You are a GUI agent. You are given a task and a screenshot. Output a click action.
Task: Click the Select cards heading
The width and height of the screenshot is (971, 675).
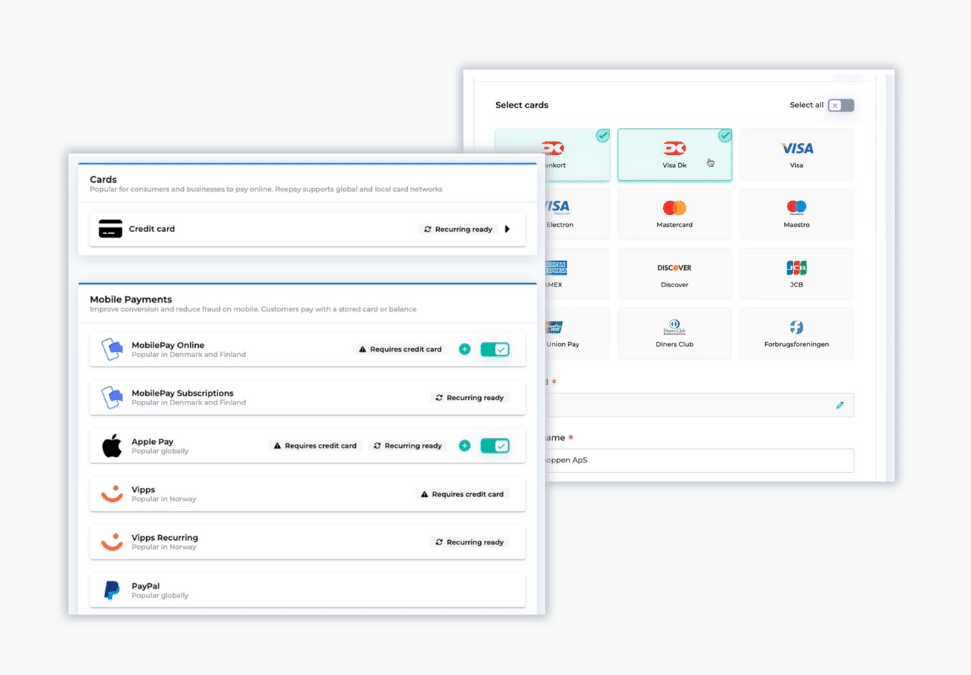click(x=522, y=105)
